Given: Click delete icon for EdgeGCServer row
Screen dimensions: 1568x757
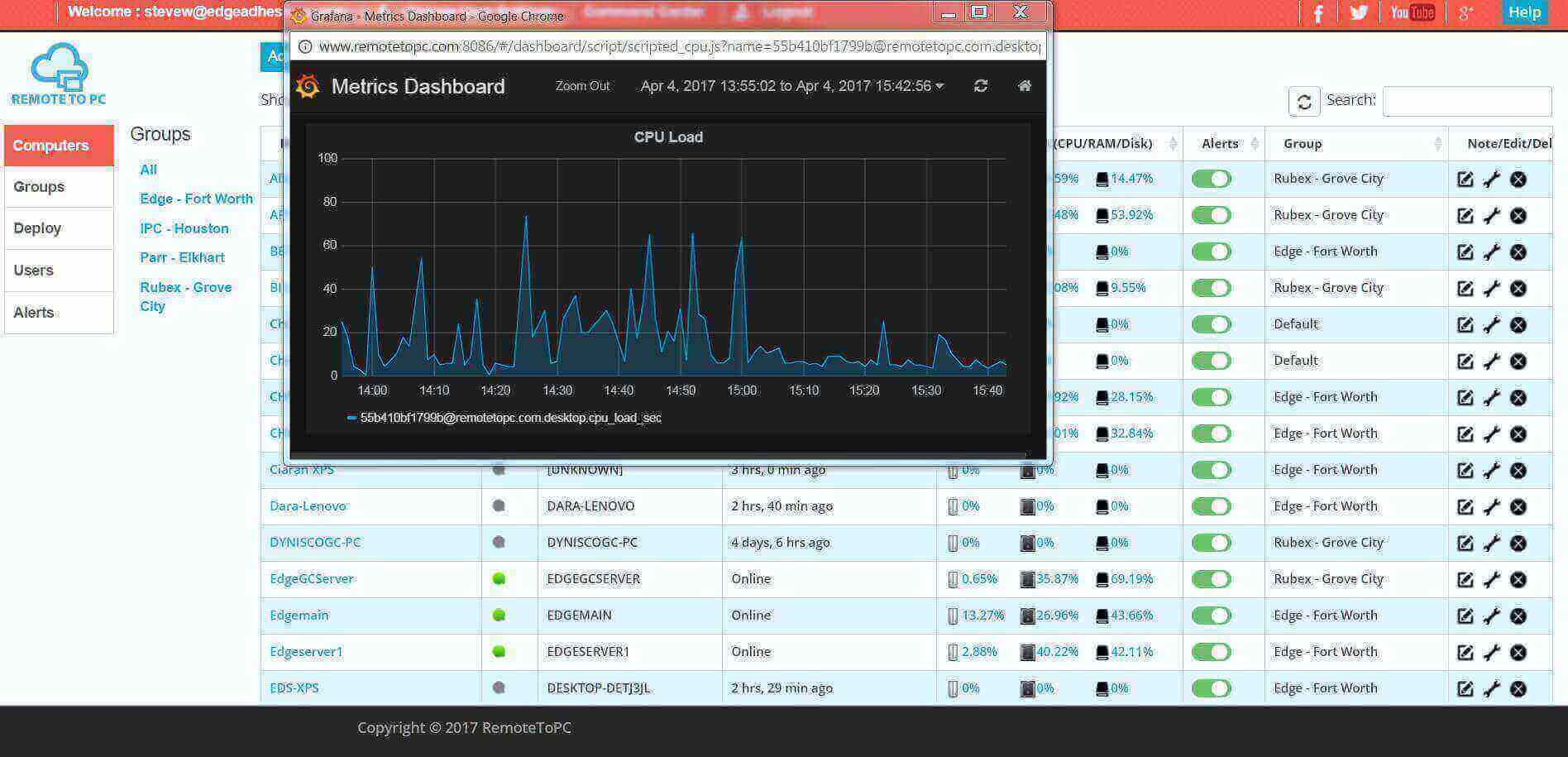Looking at the screenshot, I should coord(1518,579).
